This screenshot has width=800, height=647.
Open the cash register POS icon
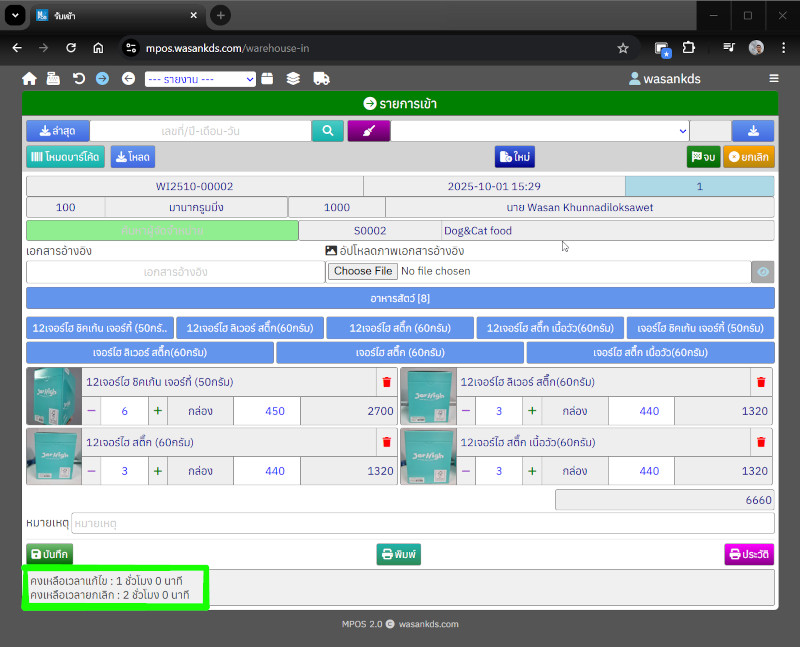[53, 78]
